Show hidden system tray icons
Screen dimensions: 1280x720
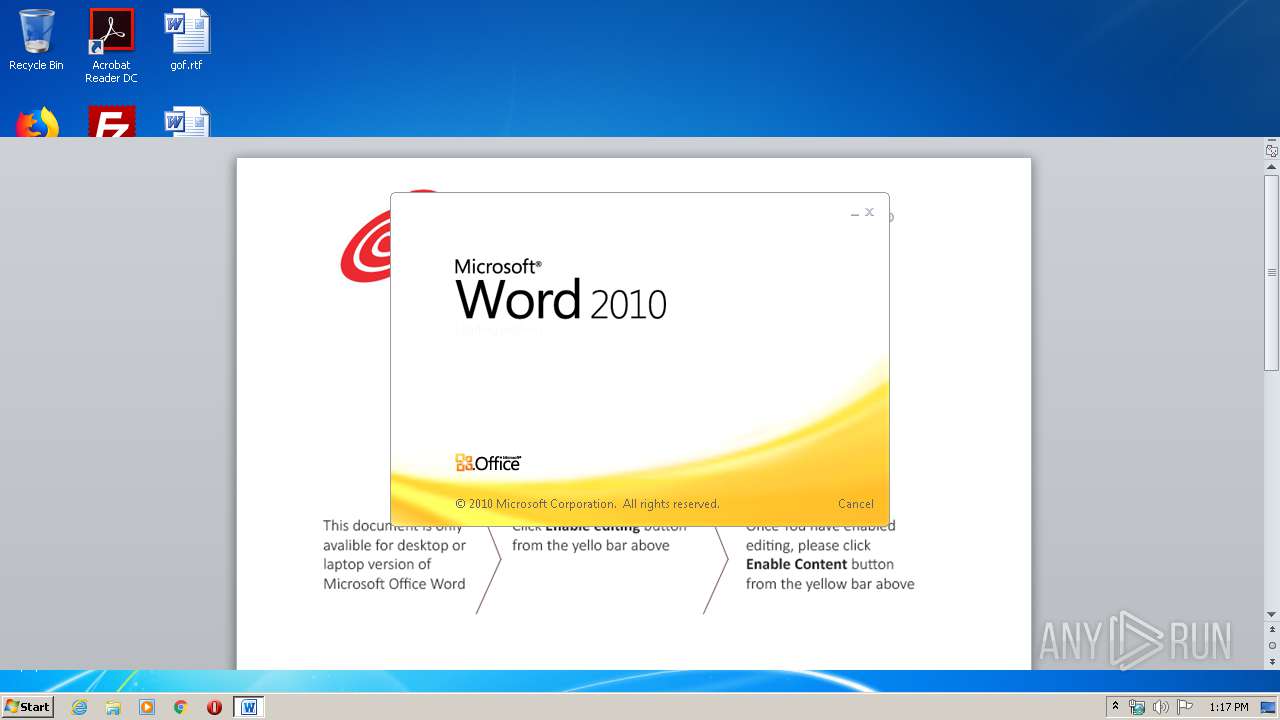pos(1115,707)
